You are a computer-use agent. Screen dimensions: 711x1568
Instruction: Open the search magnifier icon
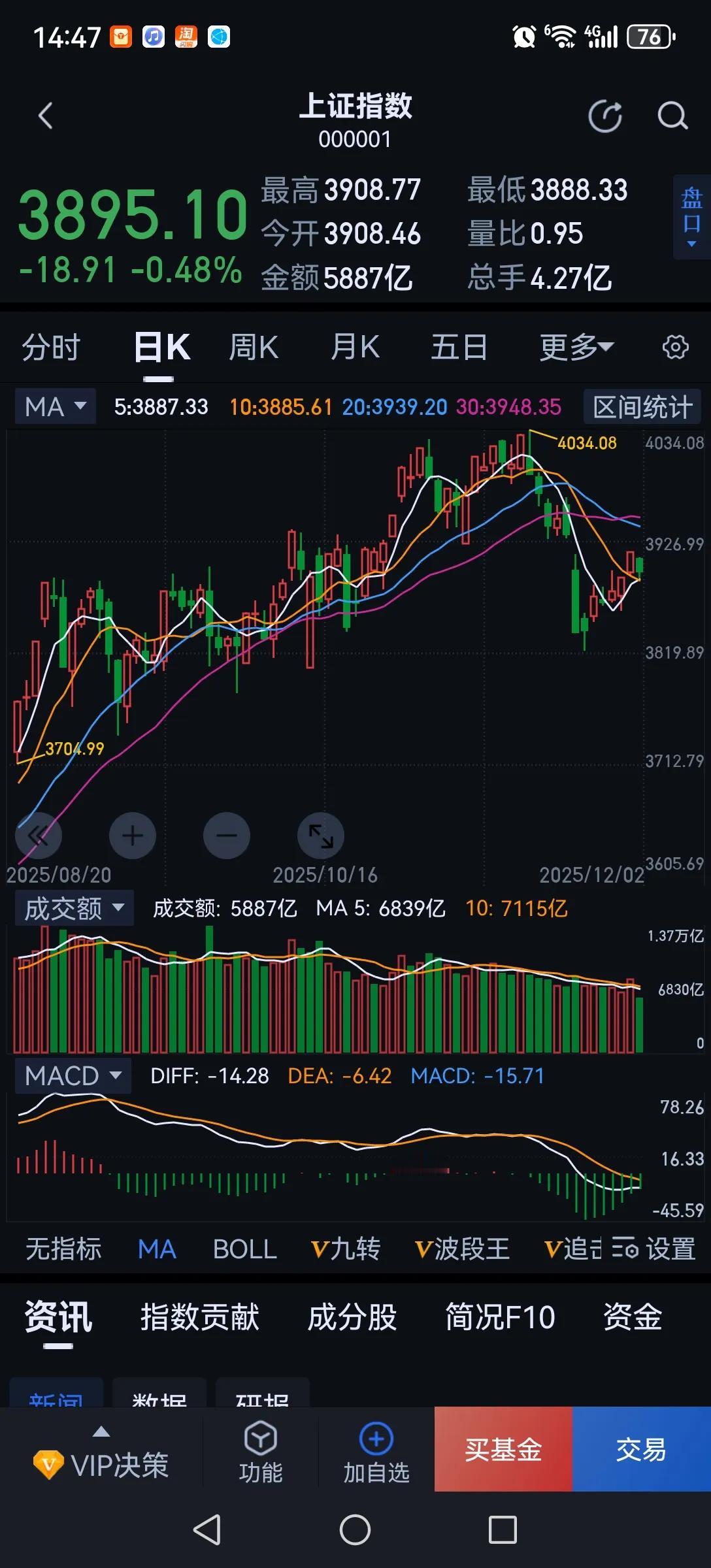tap(672, 116)
